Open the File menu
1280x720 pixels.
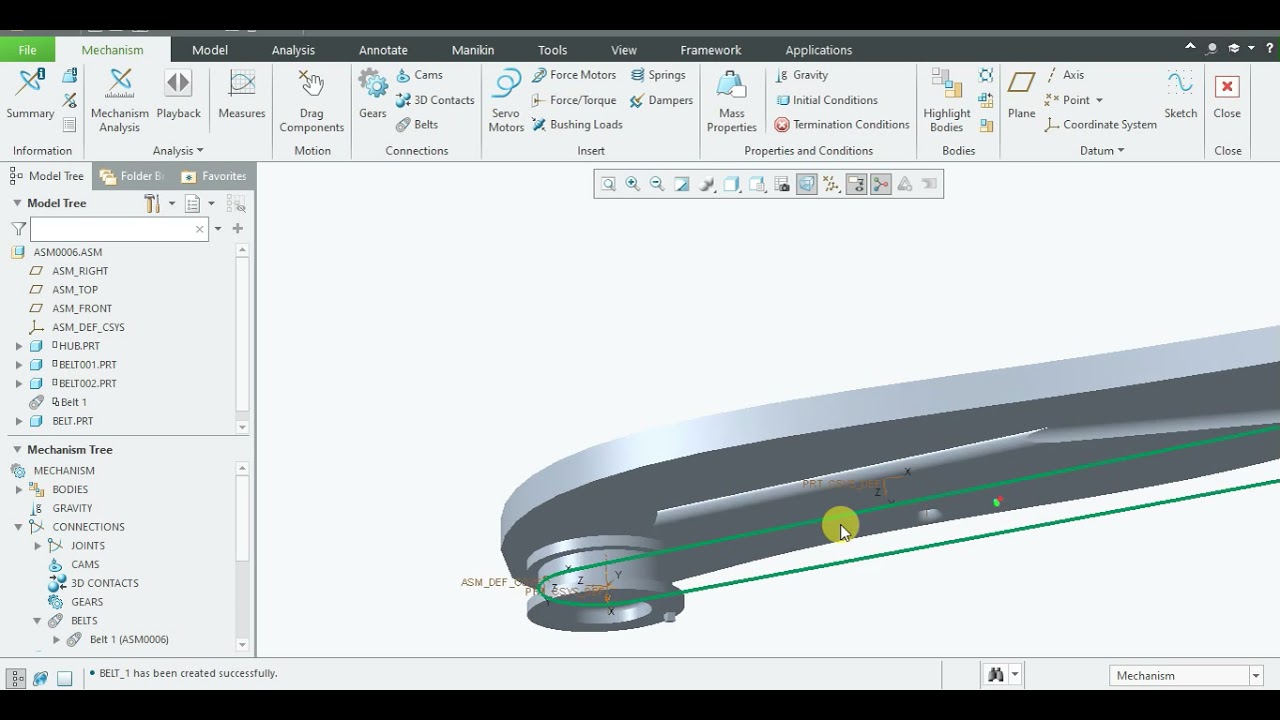click(x=27, y=50)
